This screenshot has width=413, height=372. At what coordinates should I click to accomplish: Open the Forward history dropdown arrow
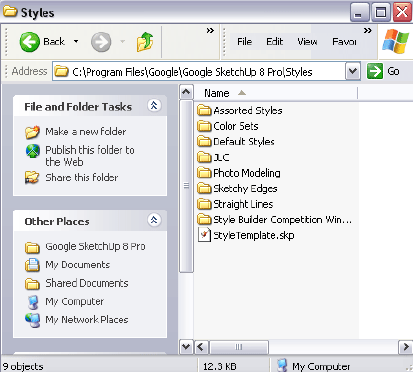(x=122, y=42)
